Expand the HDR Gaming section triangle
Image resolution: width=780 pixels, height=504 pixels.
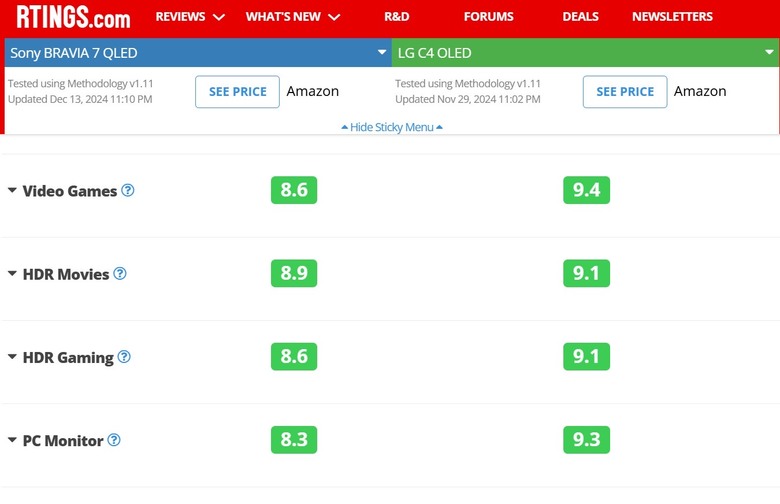[x=12, y=357]
